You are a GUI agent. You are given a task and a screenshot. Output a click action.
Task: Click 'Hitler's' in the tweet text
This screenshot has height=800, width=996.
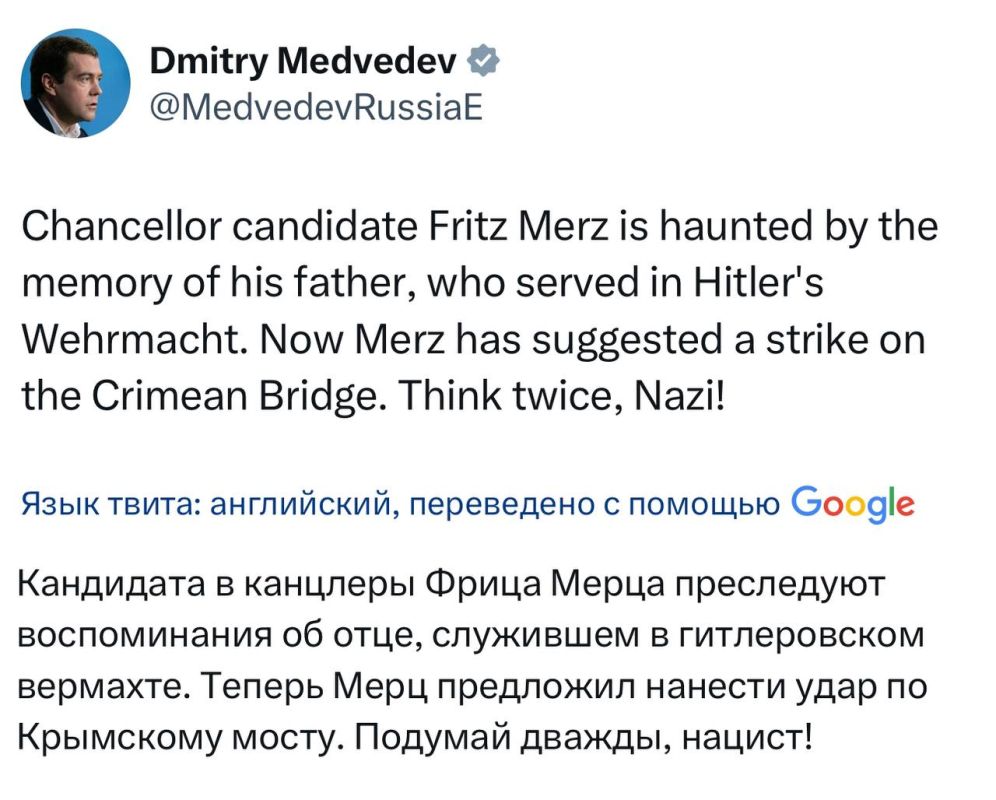point(758,282)
